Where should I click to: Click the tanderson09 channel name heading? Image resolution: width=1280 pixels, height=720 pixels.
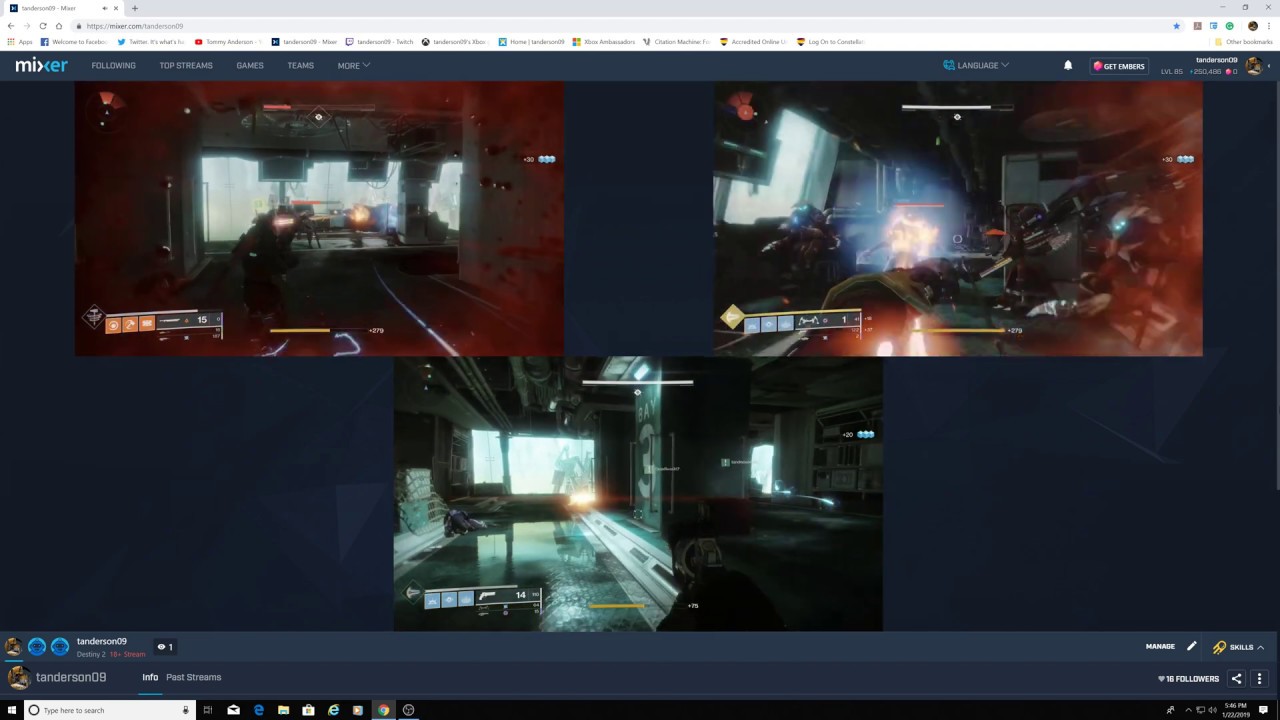click(71, 677)
